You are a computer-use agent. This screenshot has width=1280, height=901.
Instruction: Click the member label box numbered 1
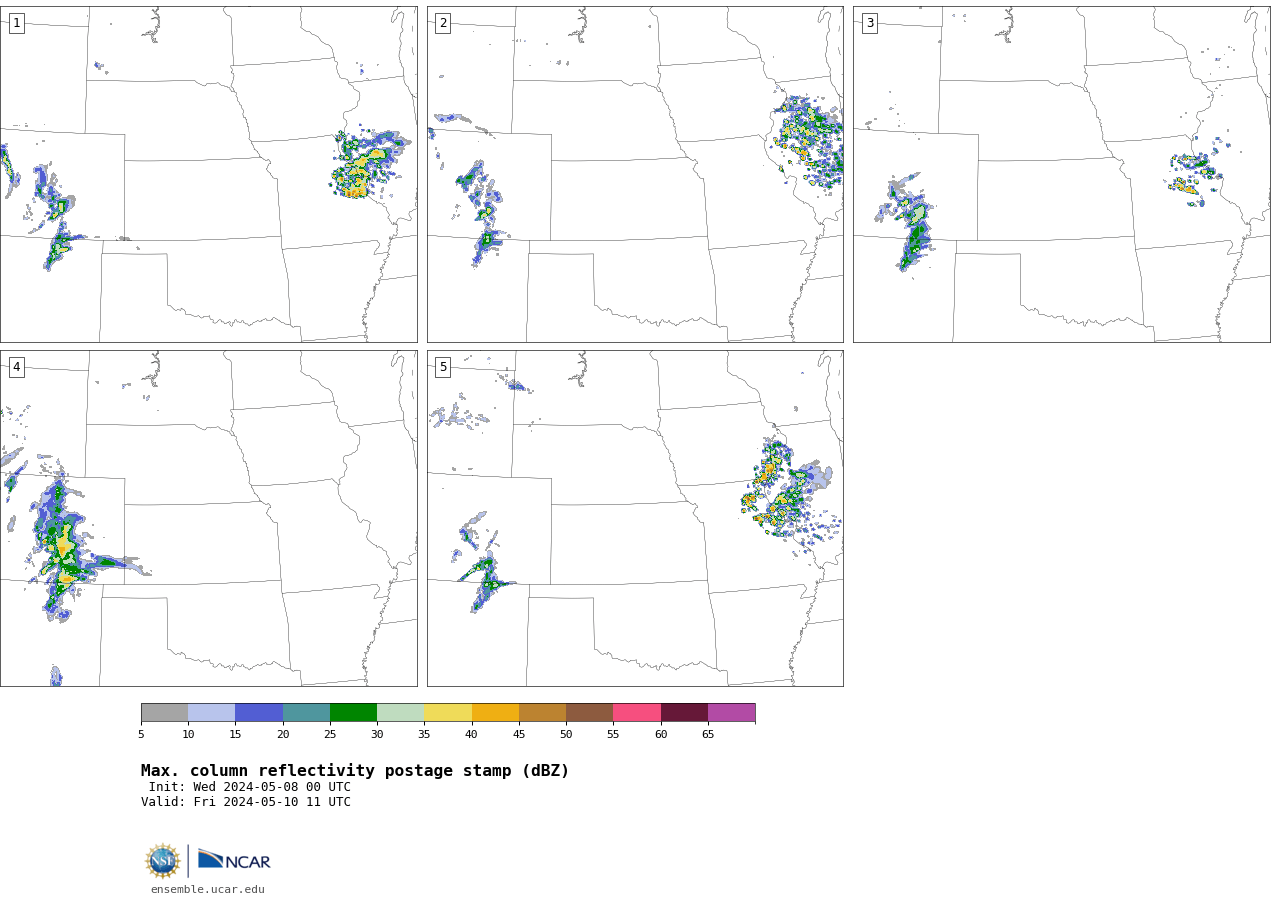[x=16, y=23]
